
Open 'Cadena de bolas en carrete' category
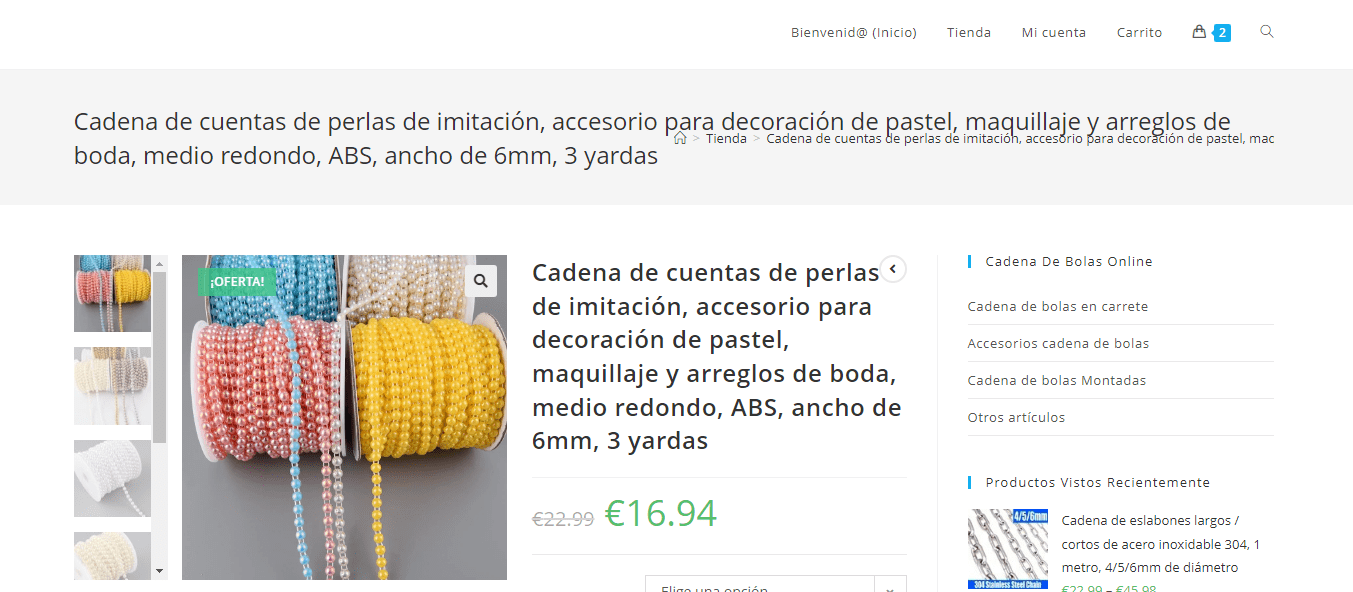pos(1058,306)
